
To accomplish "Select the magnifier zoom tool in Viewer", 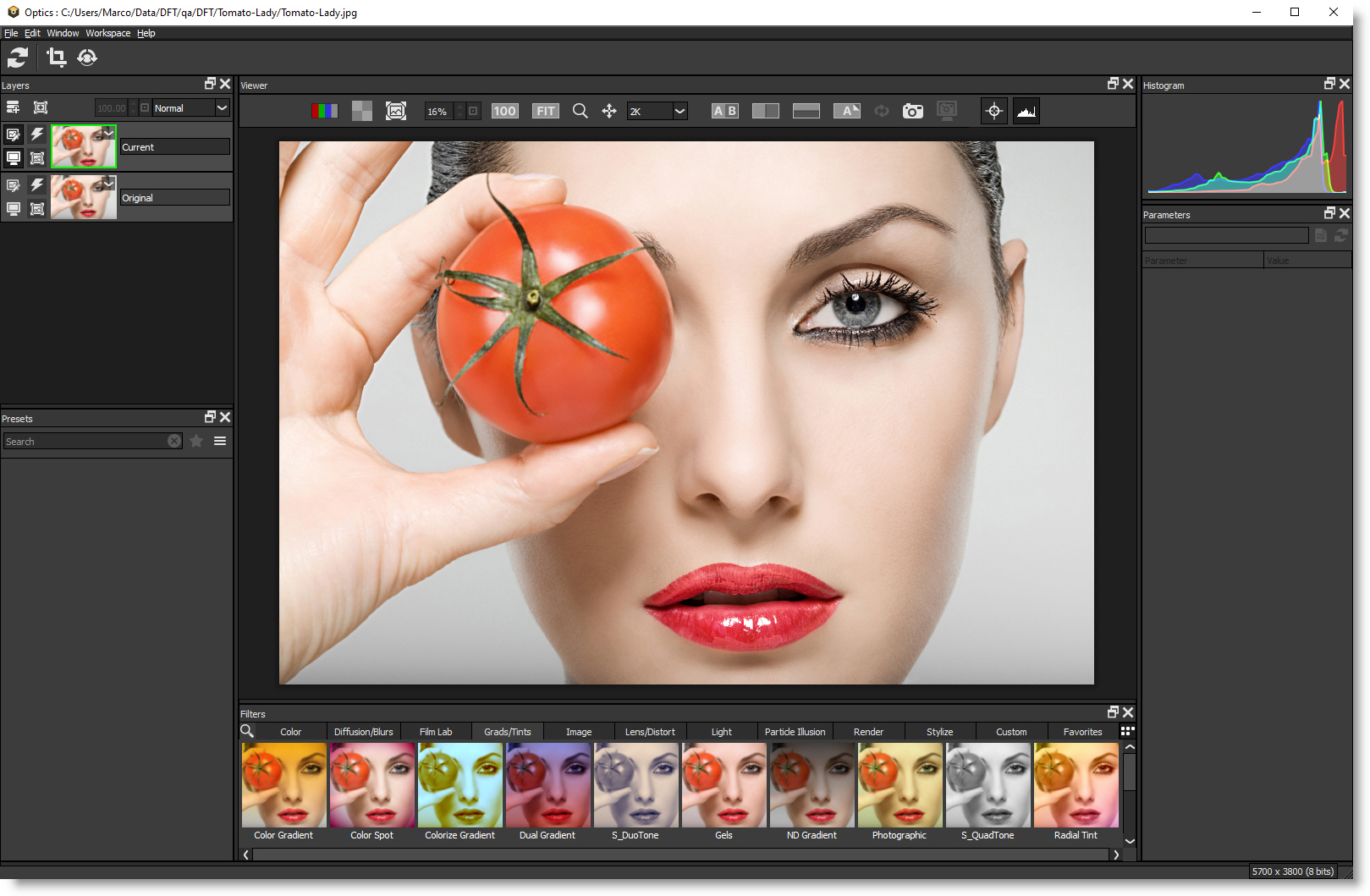I will pyautogui.click(x=580, y=111).
